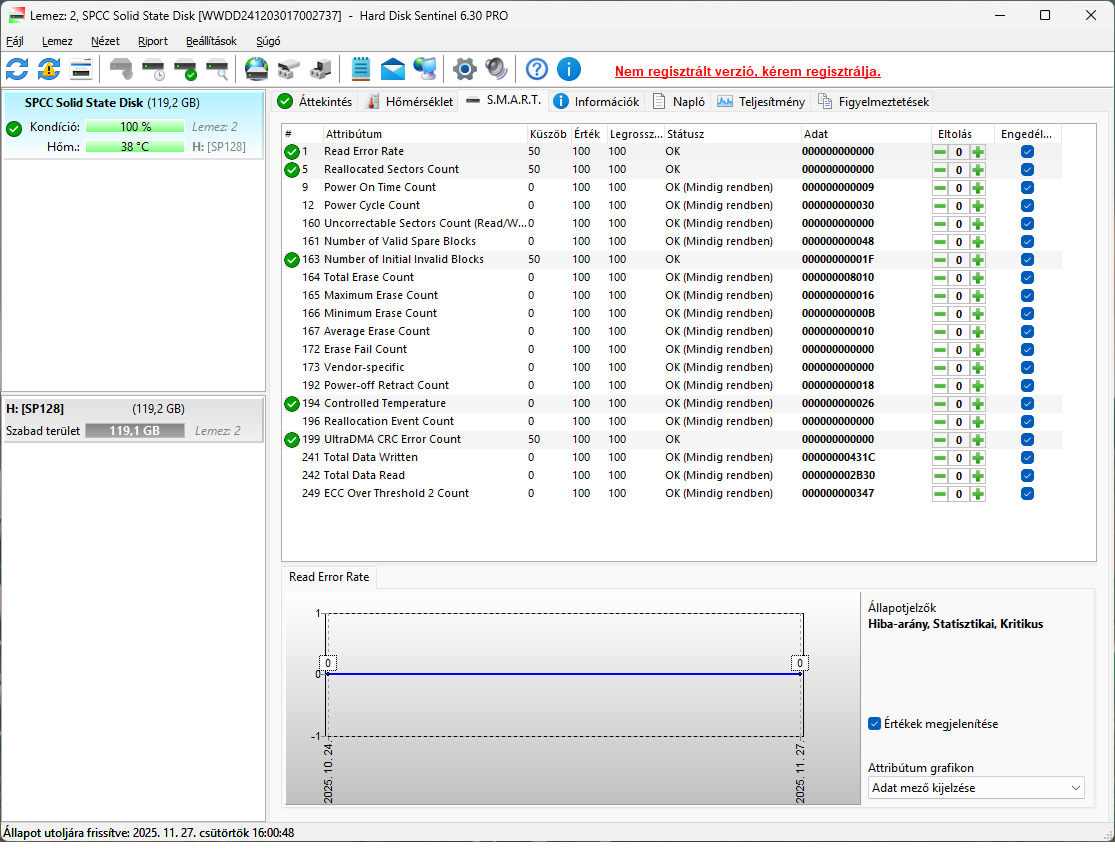Open help with the question mark icon
The width and height of the screenshot is (1115, 850).
(x=537, y=69)
